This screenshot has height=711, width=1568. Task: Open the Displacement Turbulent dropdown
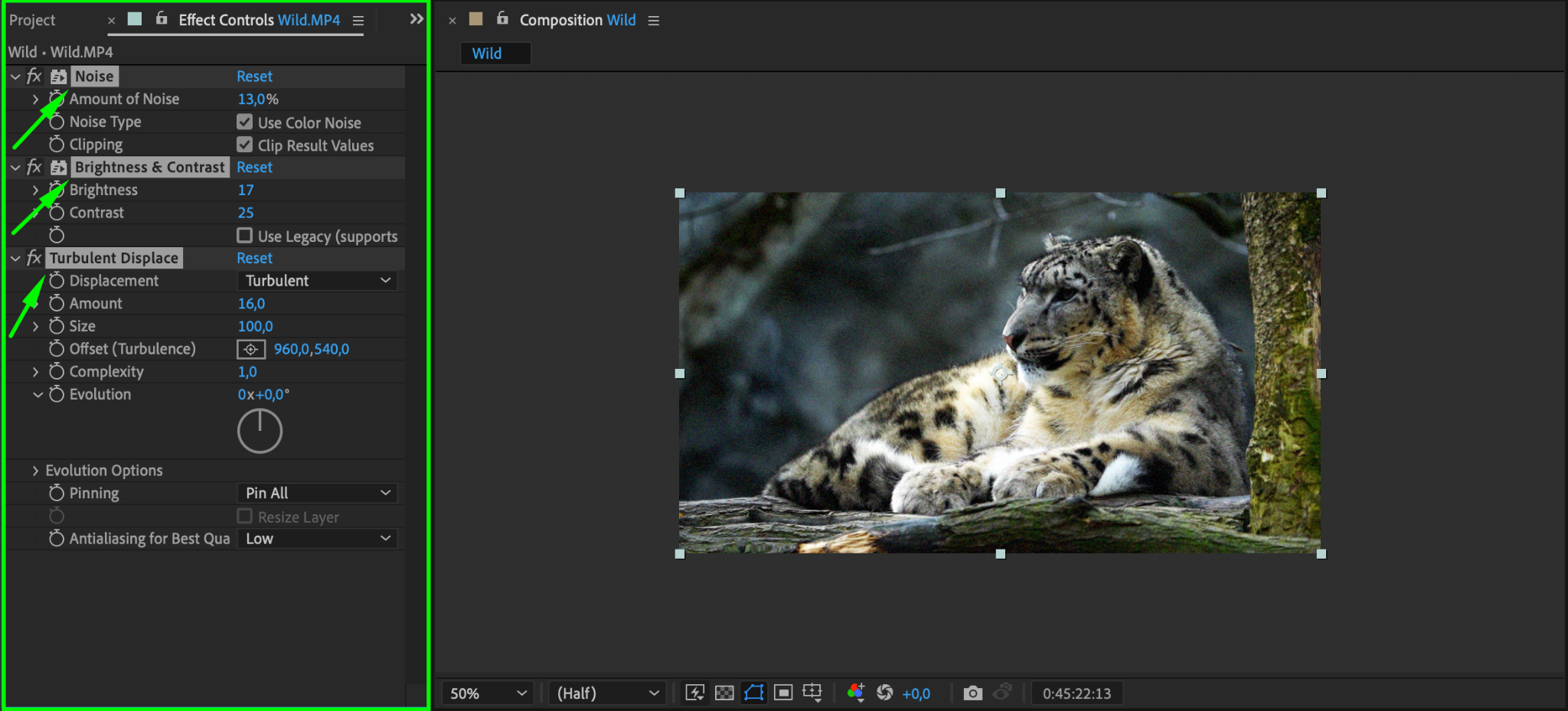(318, 281)
